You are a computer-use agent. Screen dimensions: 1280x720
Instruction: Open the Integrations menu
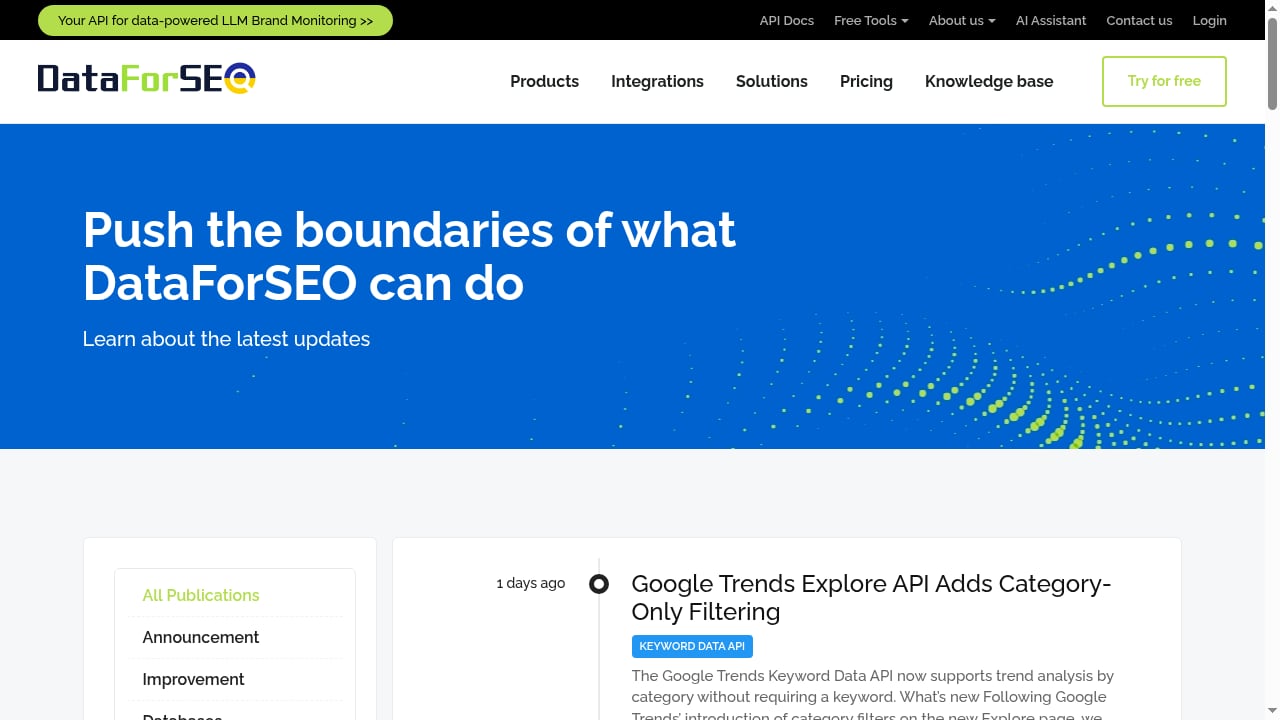pyautogui.click(x=657, y=82)
